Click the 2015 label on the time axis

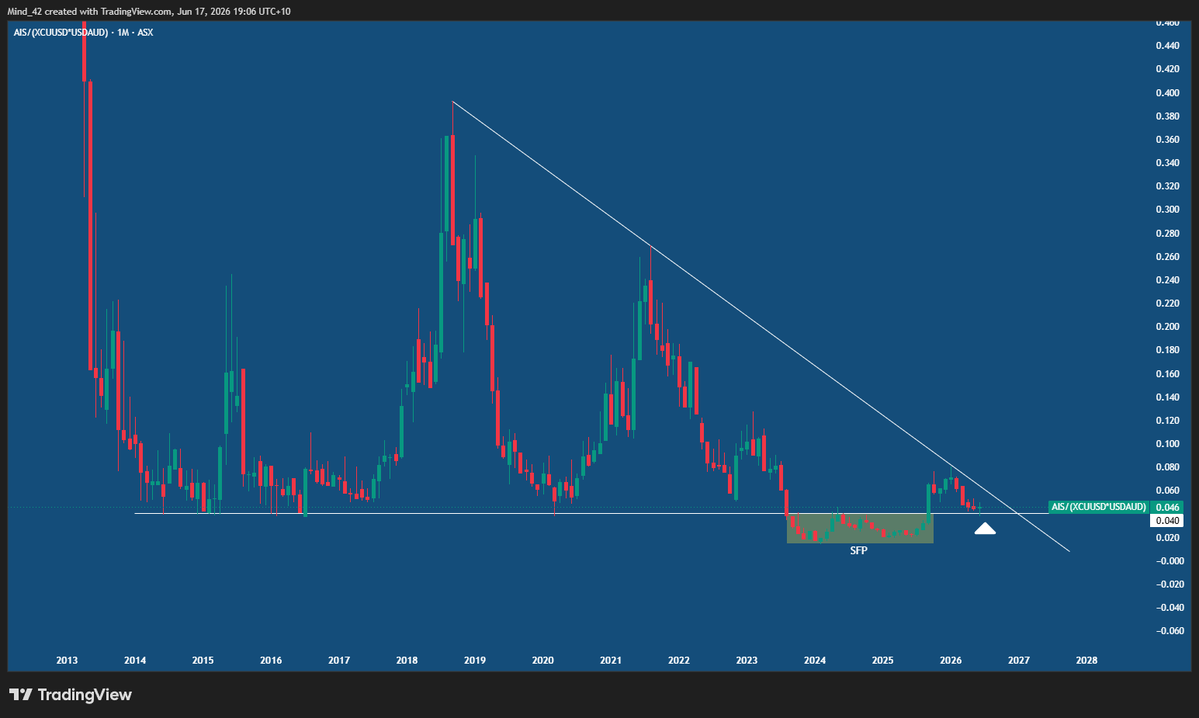203,661
